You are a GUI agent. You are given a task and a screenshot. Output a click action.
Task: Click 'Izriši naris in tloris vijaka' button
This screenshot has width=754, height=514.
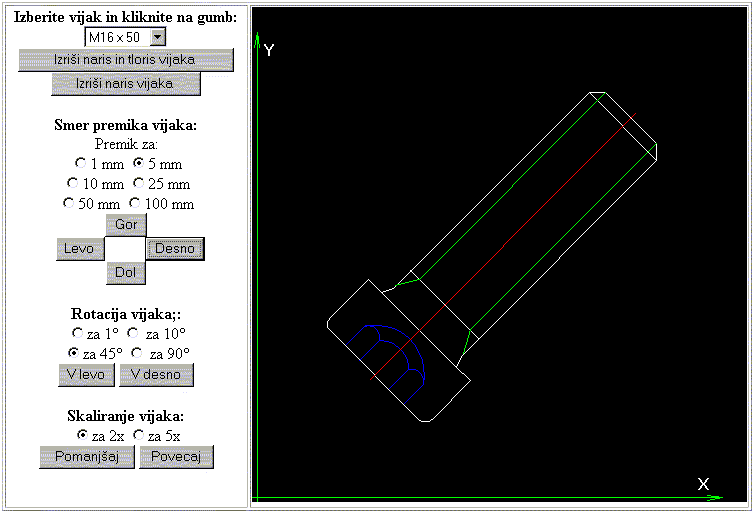(126, 60)
